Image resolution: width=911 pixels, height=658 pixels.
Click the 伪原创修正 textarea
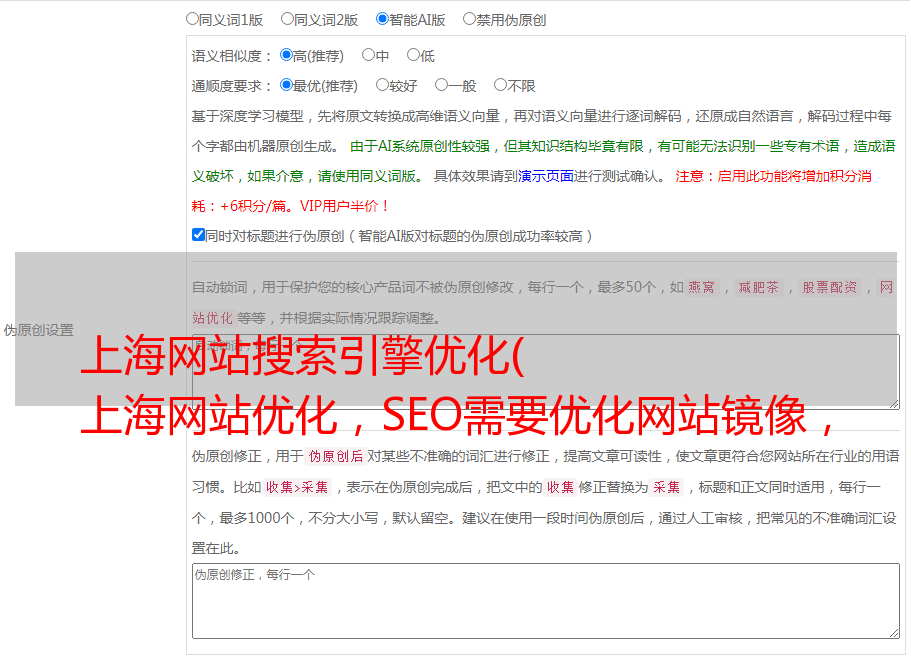pos(546,601)
